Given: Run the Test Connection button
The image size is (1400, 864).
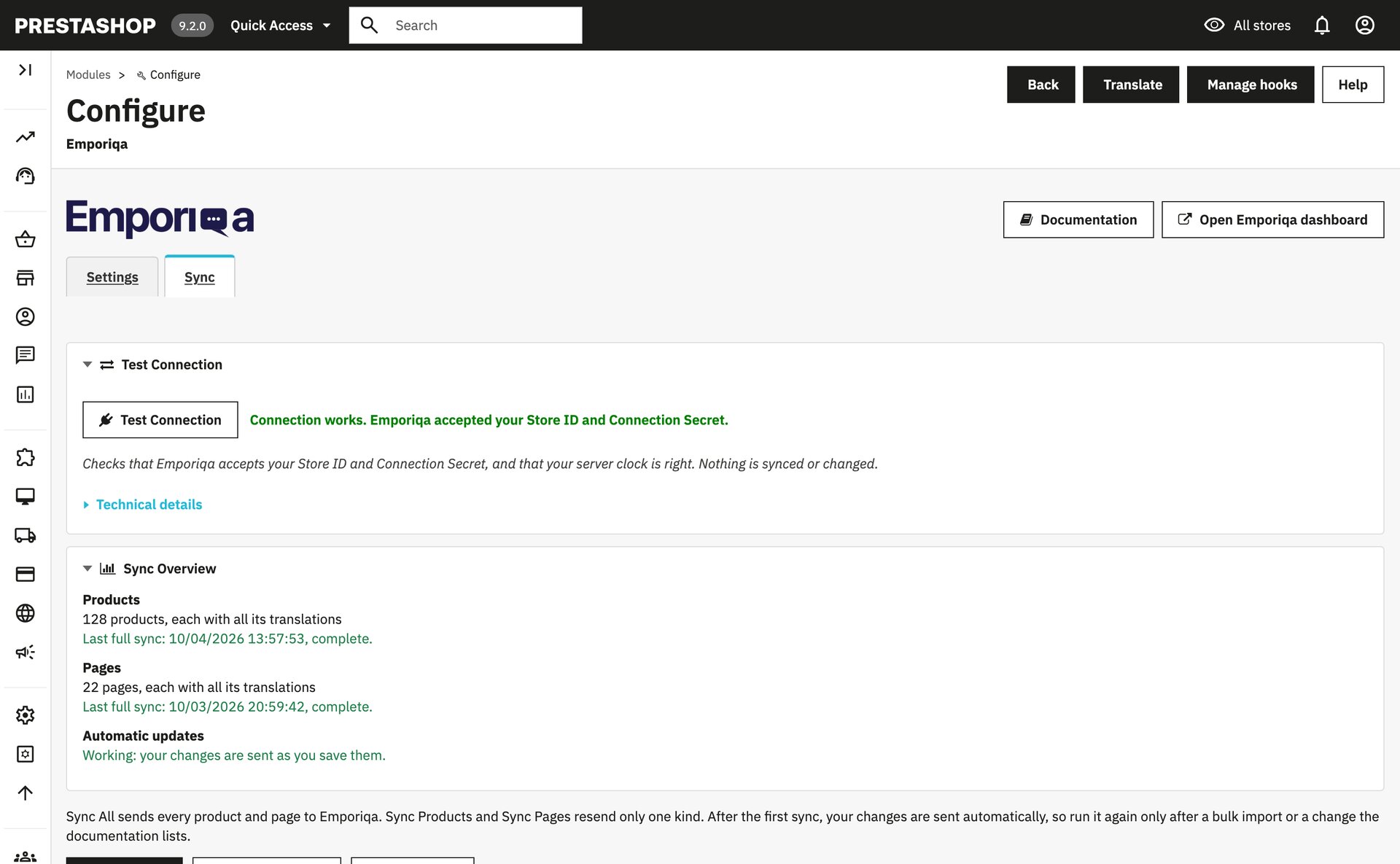Looking at the screenshot, I should (160, 420).
